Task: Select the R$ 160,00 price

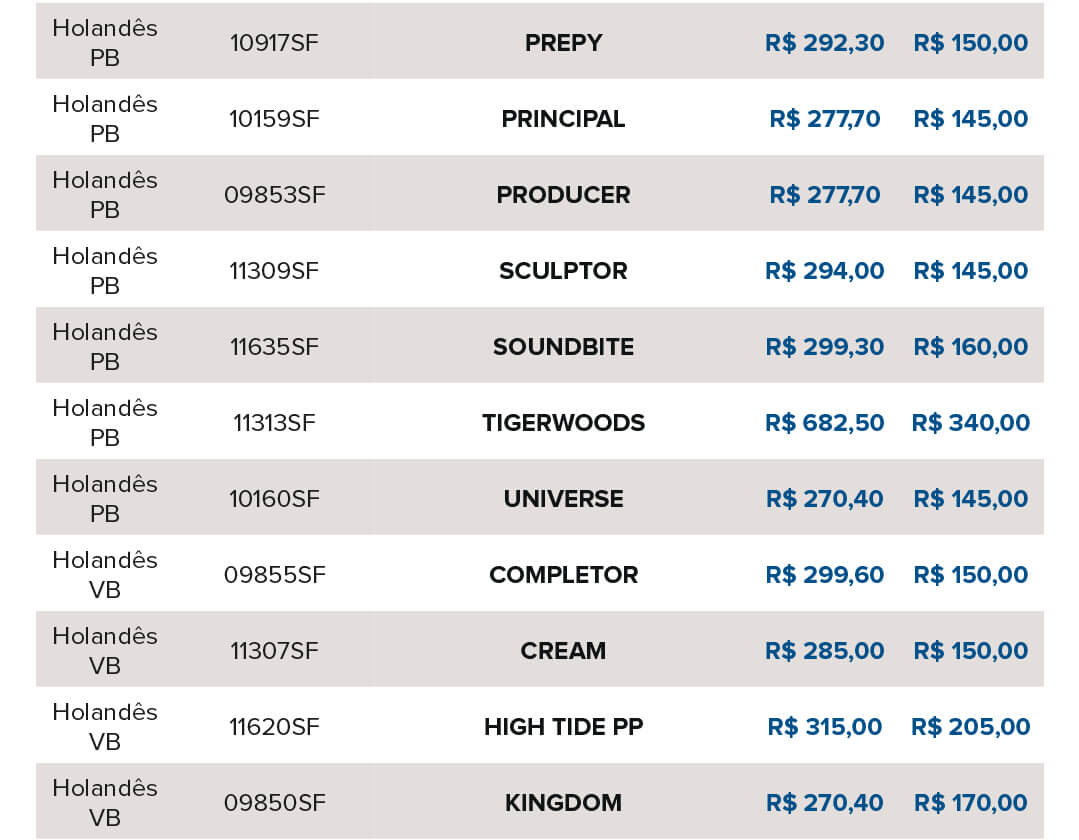Action: pos(970,347)
